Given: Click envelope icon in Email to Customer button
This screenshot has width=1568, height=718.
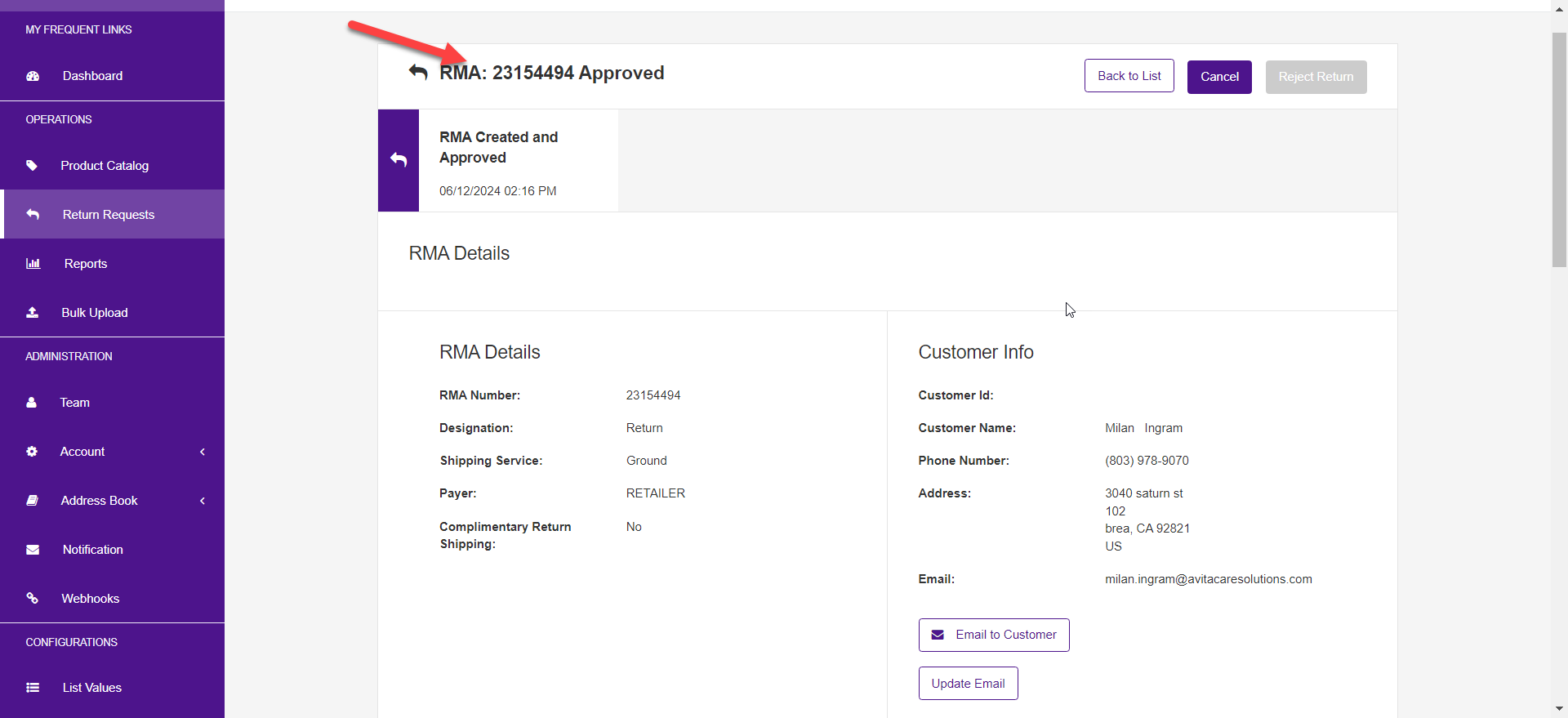Looking at the screenshot, I should coord(938,635).
